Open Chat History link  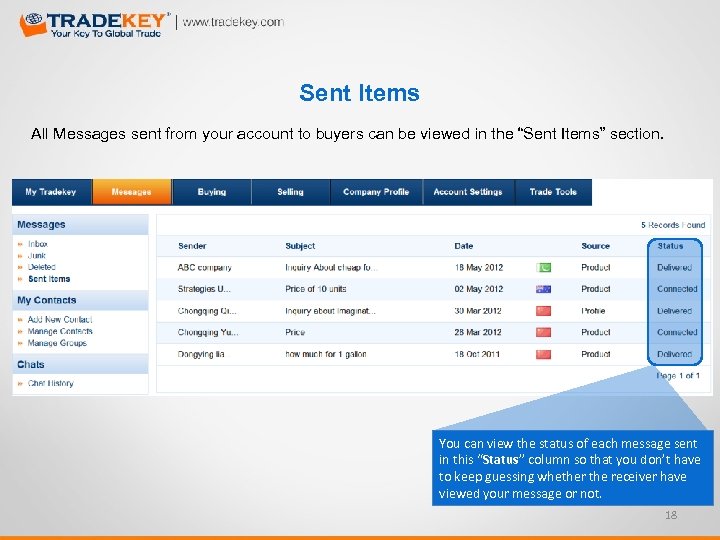51,383
